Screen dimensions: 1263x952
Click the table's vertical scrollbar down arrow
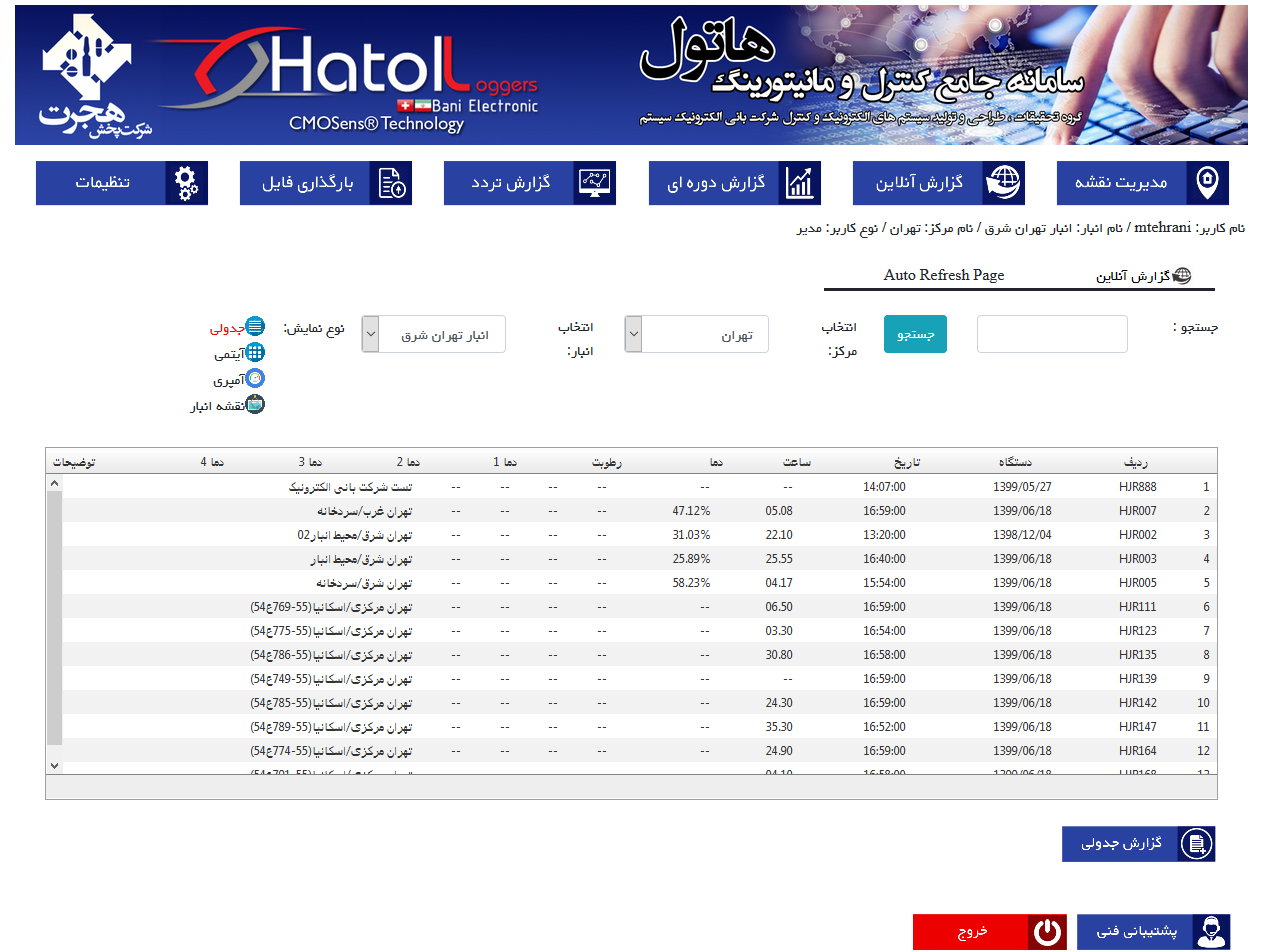click(54, 764)
